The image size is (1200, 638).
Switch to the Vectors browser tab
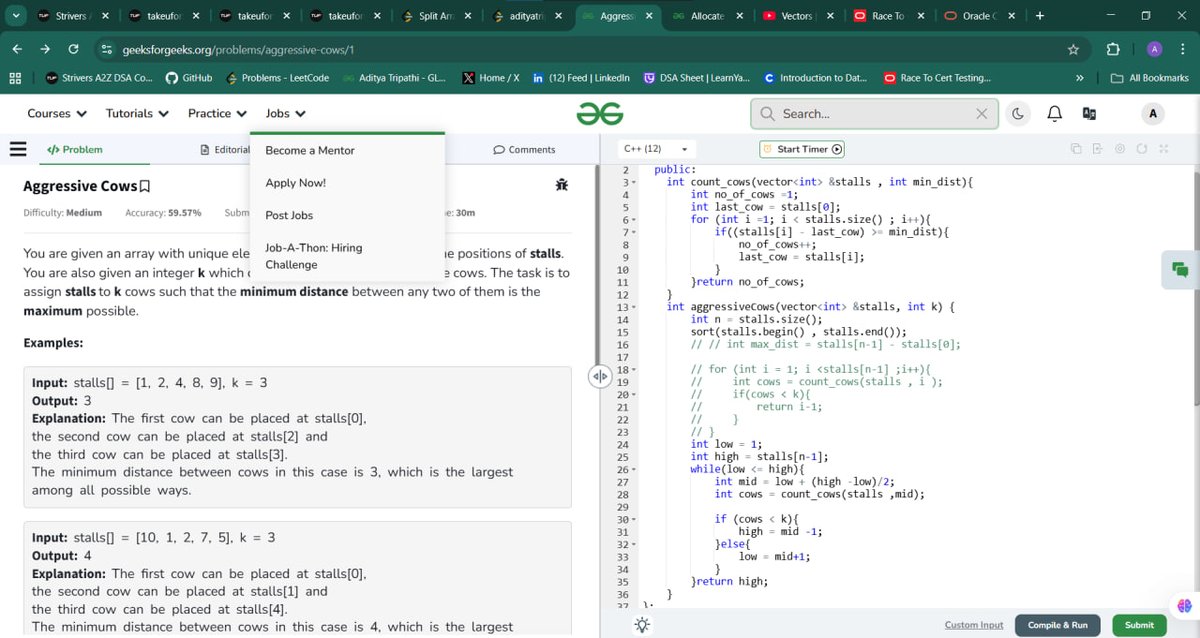point(797,16)
